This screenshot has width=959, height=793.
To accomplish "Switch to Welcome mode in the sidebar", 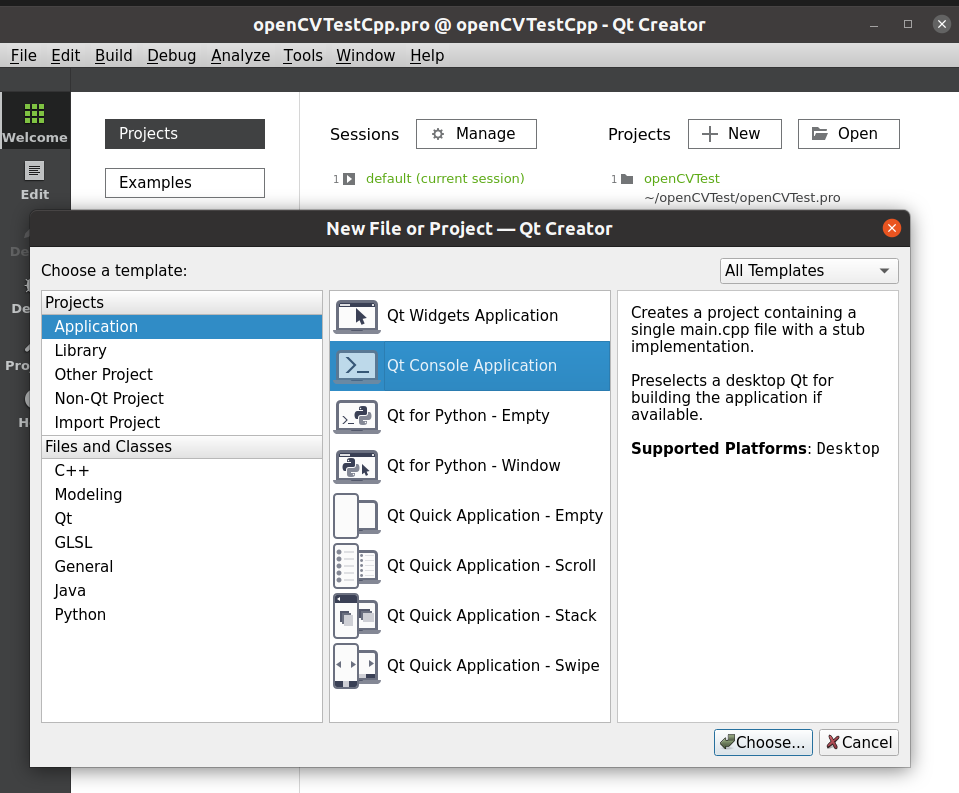I will [35, 121].
